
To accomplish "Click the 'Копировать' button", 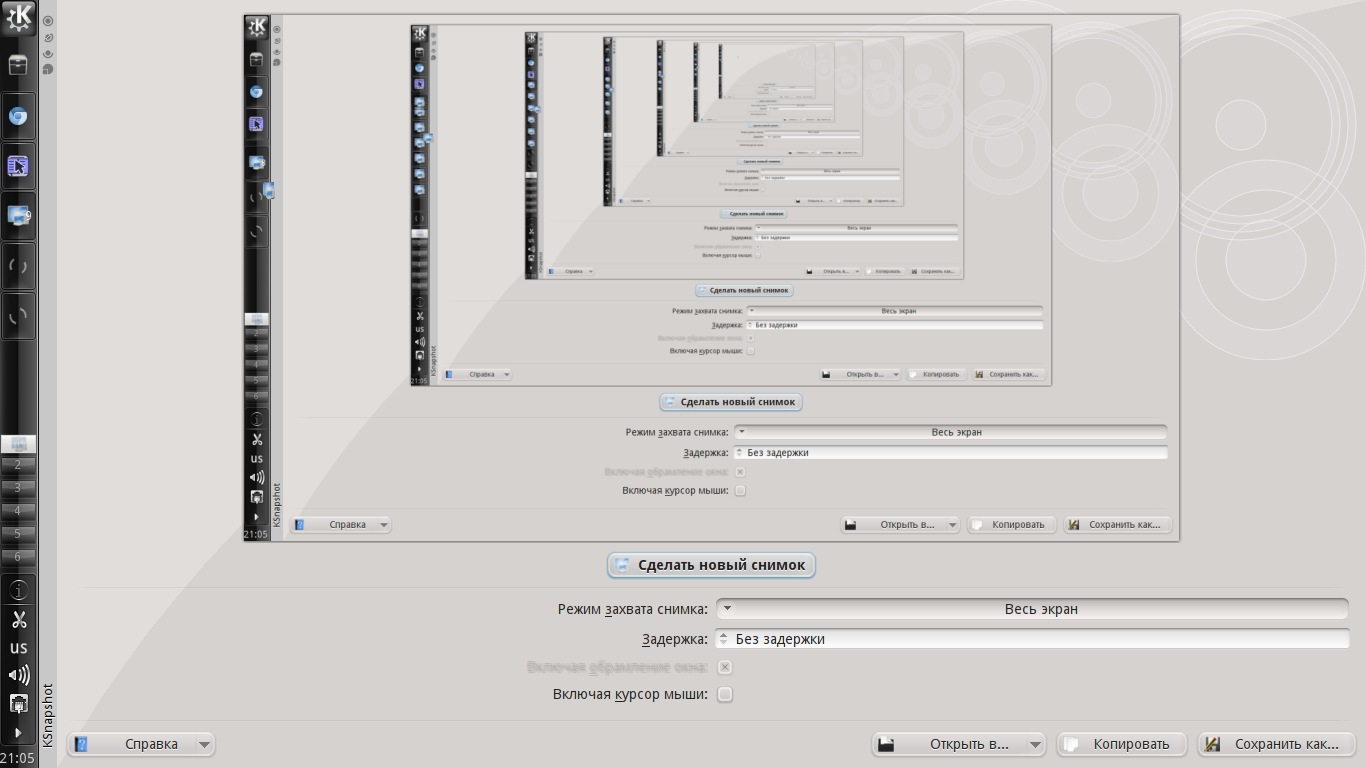I will (1121, 744).
